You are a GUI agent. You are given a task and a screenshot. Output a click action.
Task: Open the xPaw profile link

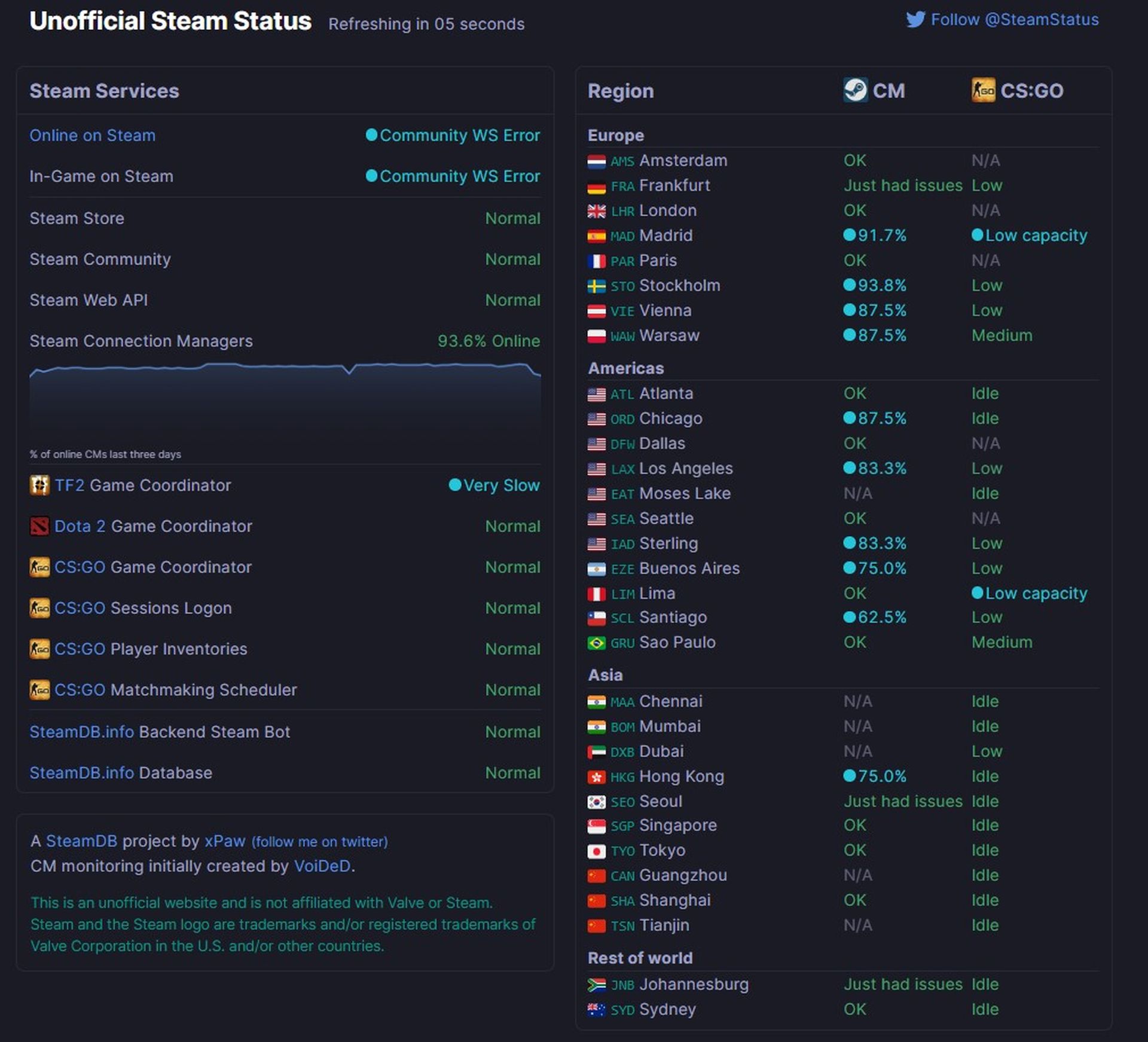pos(224,841)
